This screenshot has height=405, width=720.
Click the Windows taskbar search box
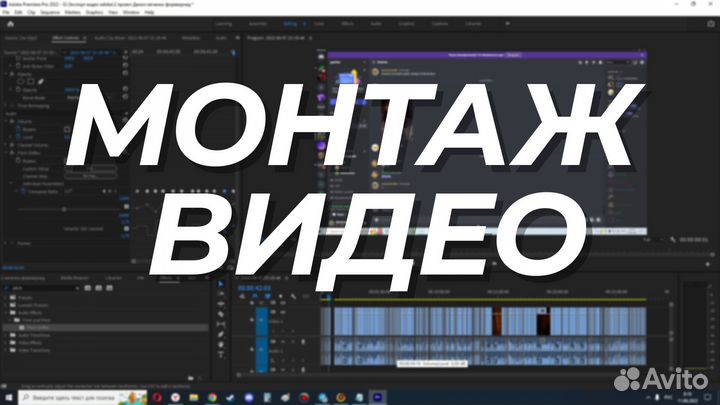tap(83, 397)
